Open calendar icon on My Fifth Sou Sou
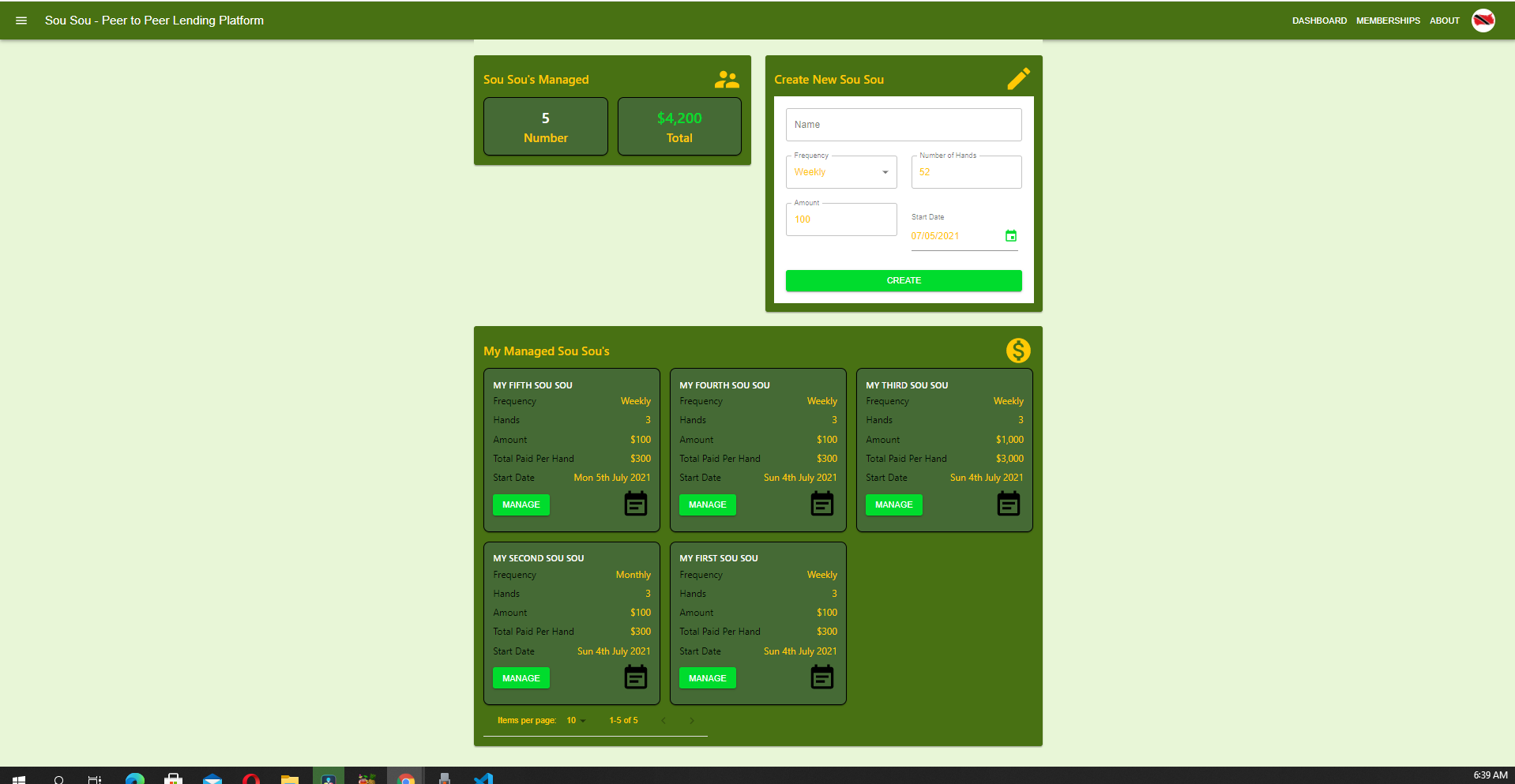 tap(636, 504)
